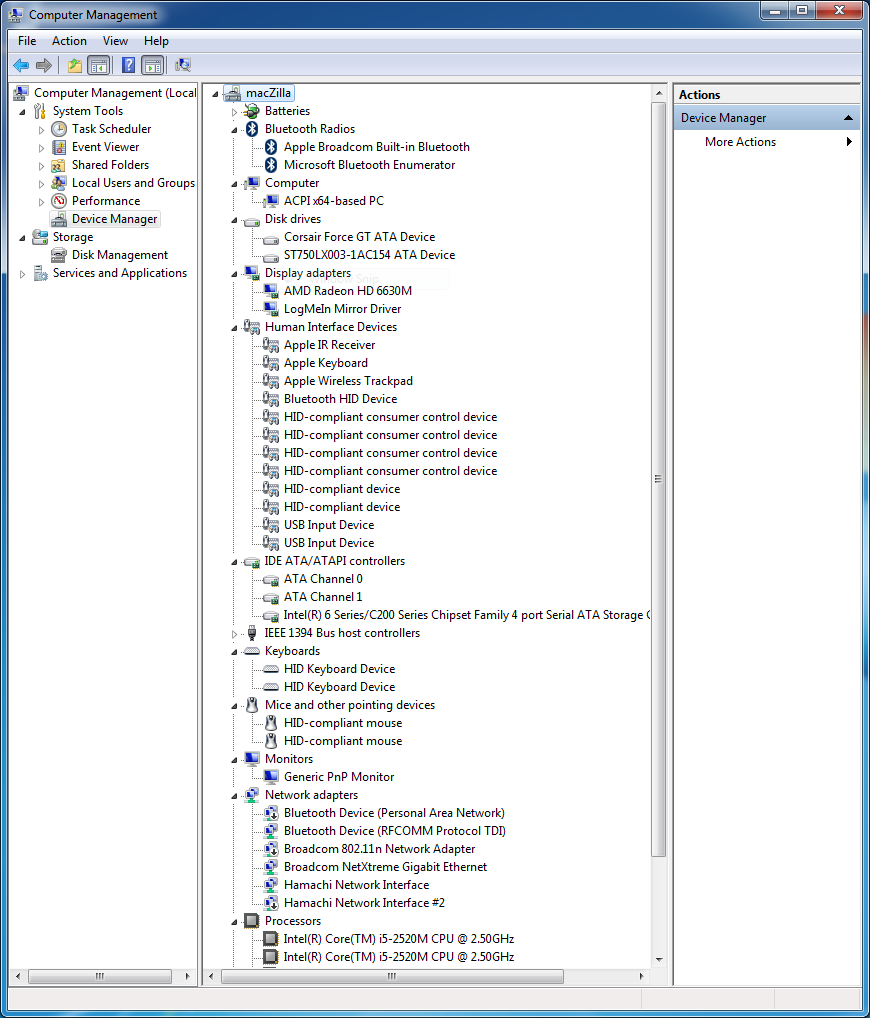The height and width of the screenshot is (1018, 870).
Task: Select Hamachi Network Interface #2
Action: click(364, 903)
